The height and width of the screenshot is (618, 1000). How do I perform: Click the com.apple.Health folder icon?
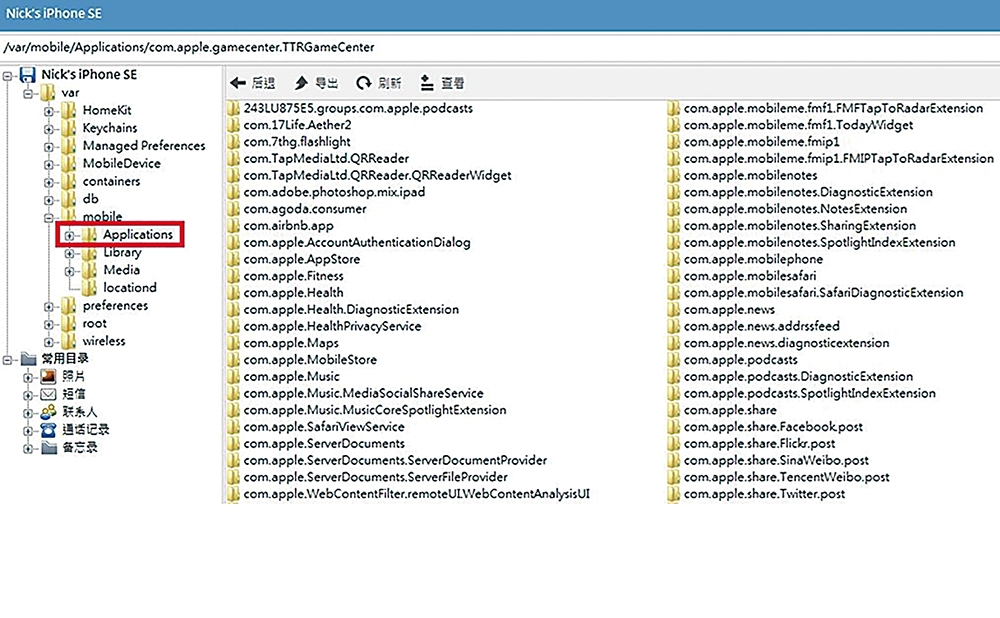click(233, 293)
